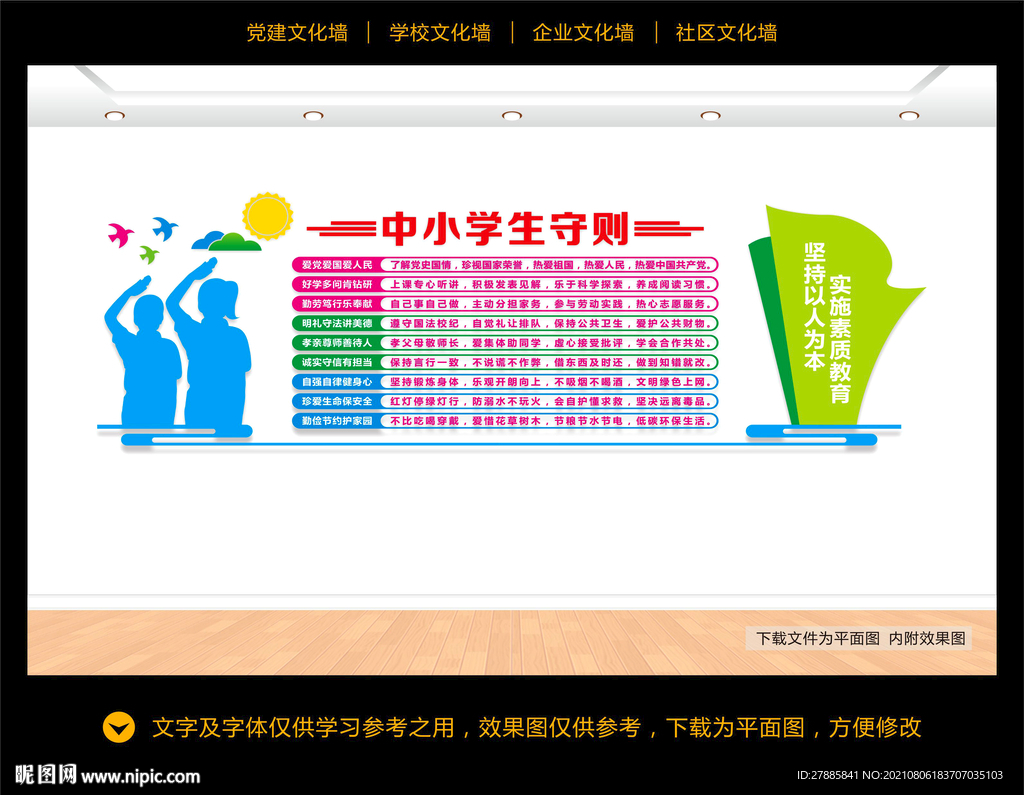Select the 学校文化墙 menu item
The width and height of the screenshot is (1024, 795).
coord(440,32)
